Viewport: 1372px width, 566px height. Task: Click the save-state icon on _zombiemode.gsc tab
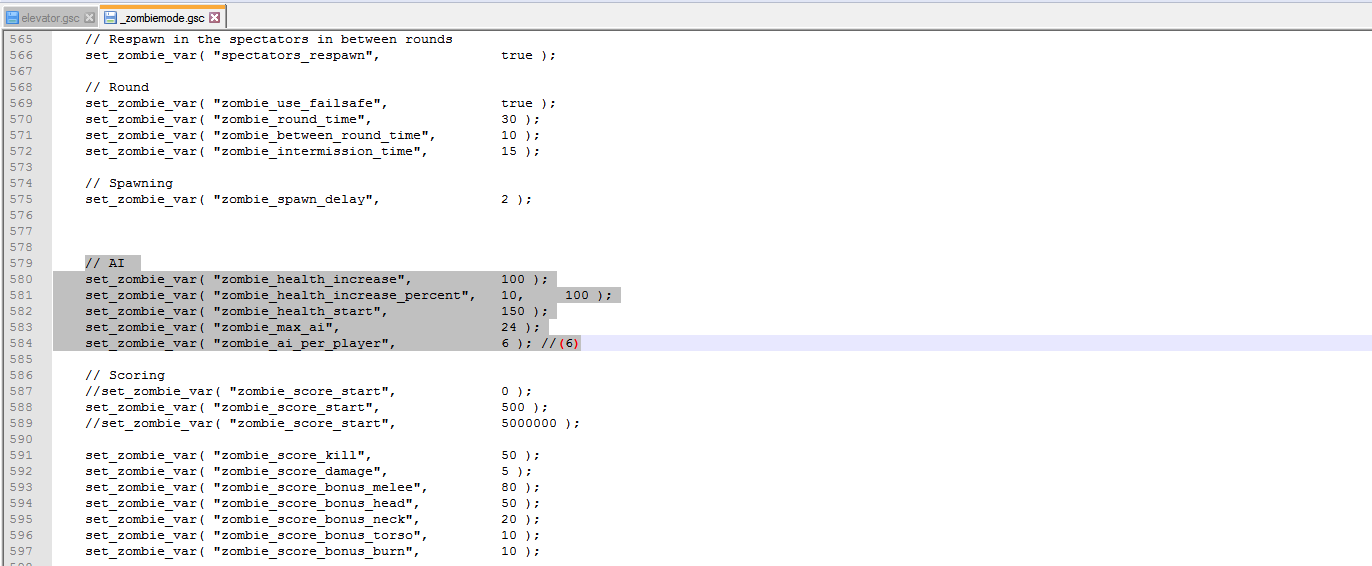(x=111, y=18)
